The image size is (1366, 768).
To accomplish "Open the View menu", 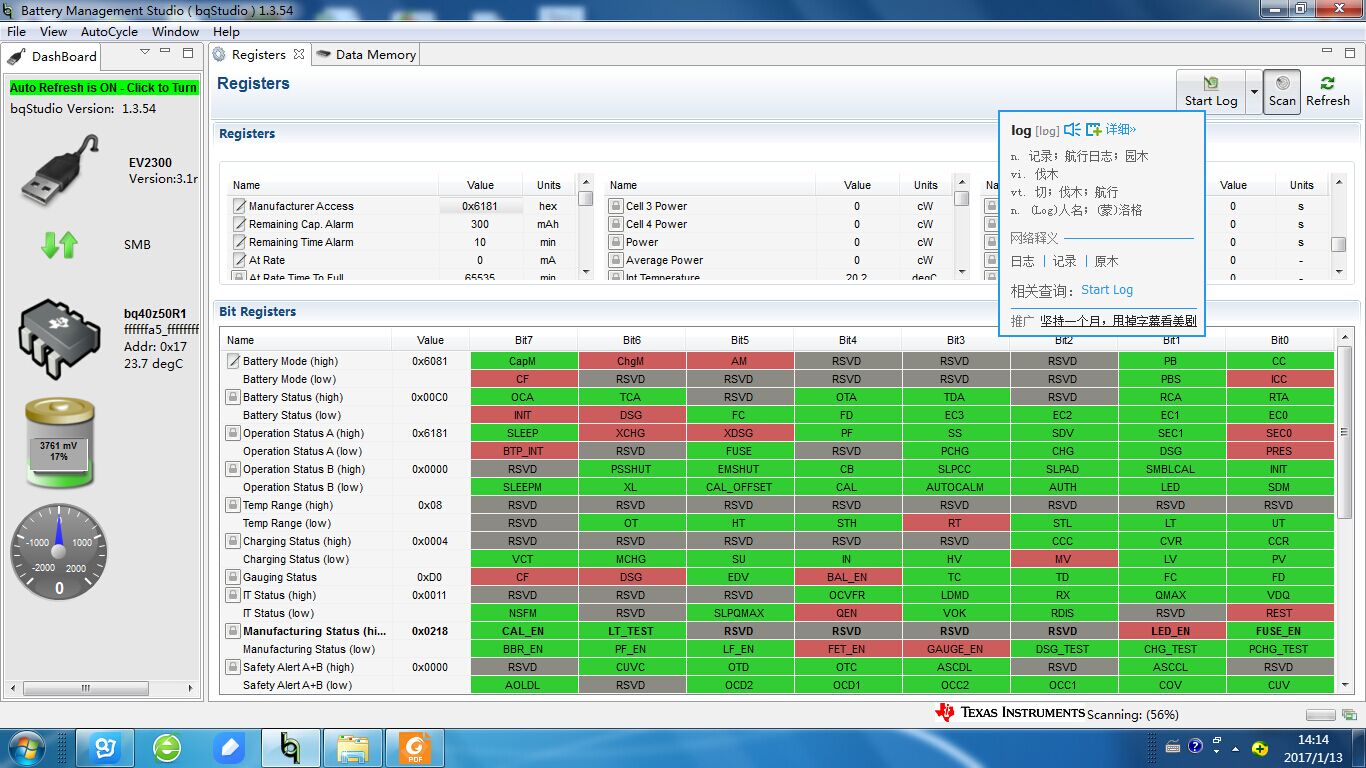I will coord(54,31).
